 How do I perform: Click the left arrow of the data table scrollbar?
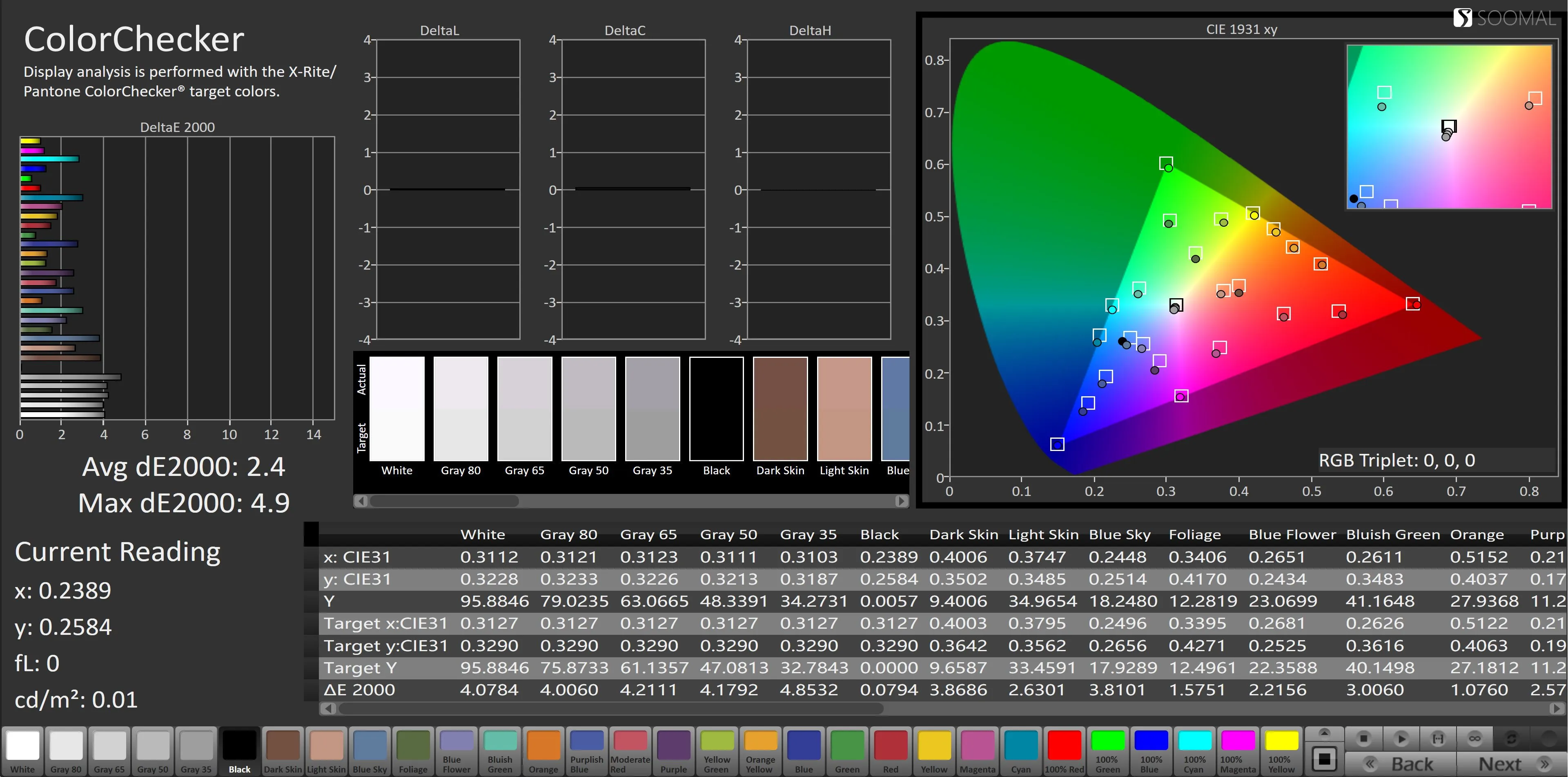[x=328, y=708]
